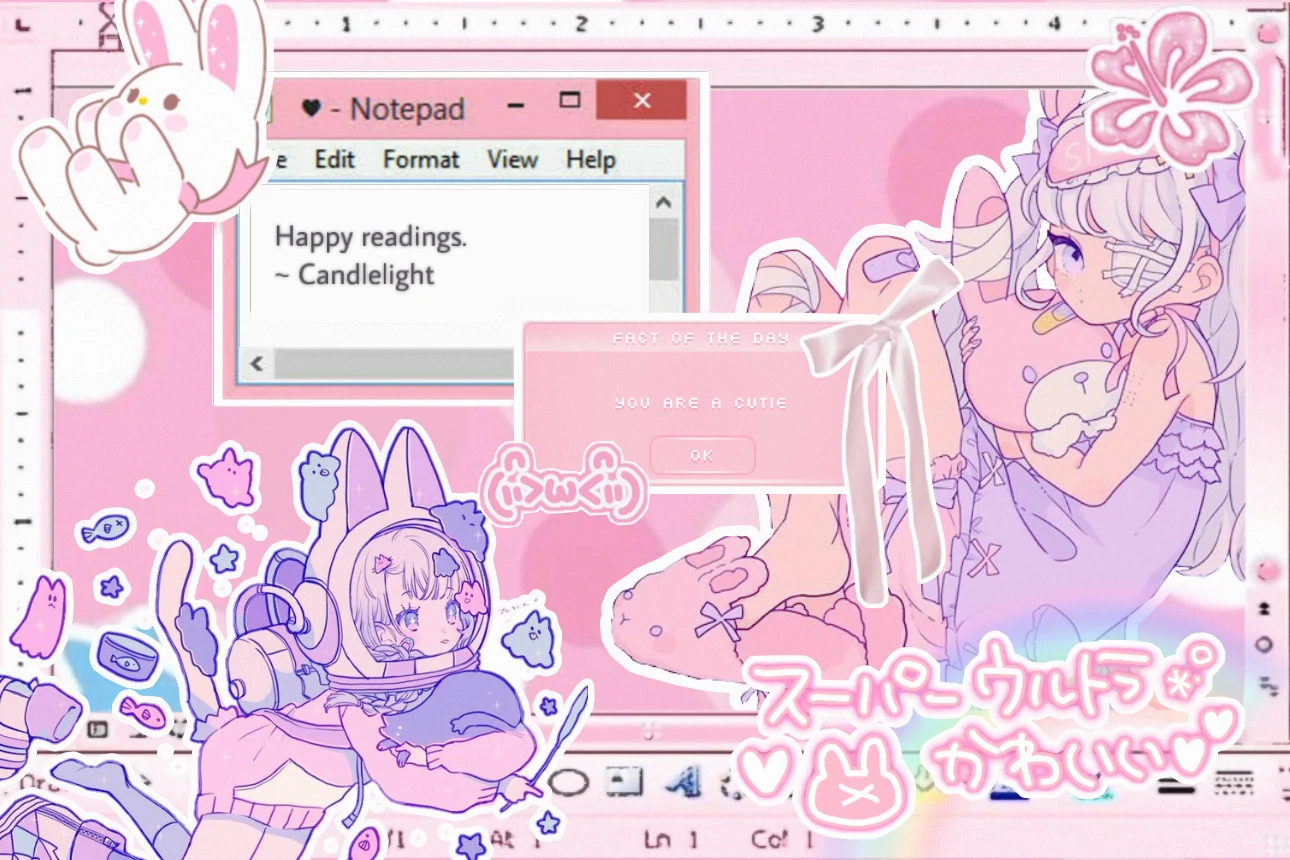Viewport: 1290px width, 860px height.
Task: Maximize the Notepad window
Action: click(570, 100)
